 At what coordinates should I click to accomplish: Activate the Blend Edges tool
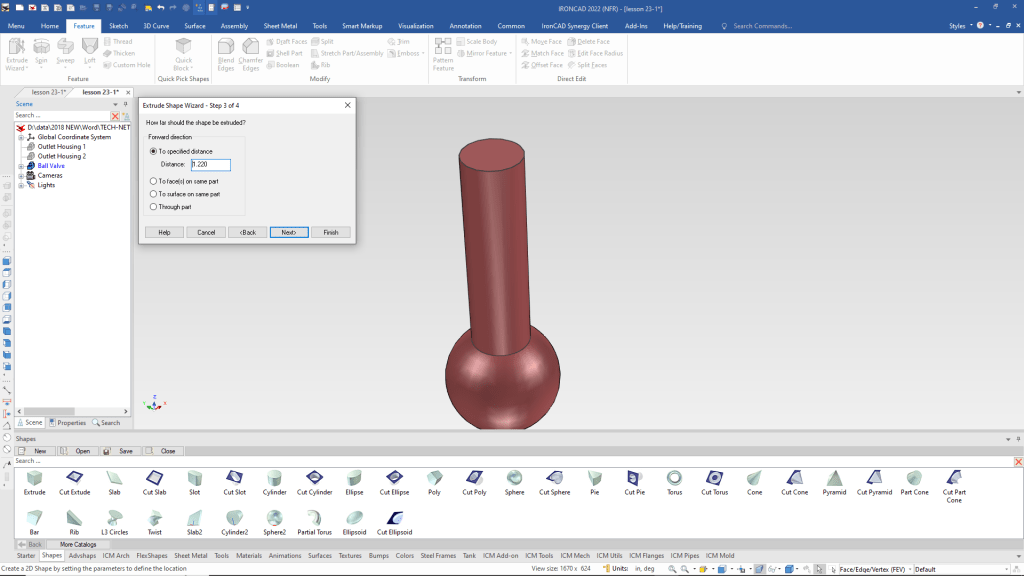coord(225,54)
